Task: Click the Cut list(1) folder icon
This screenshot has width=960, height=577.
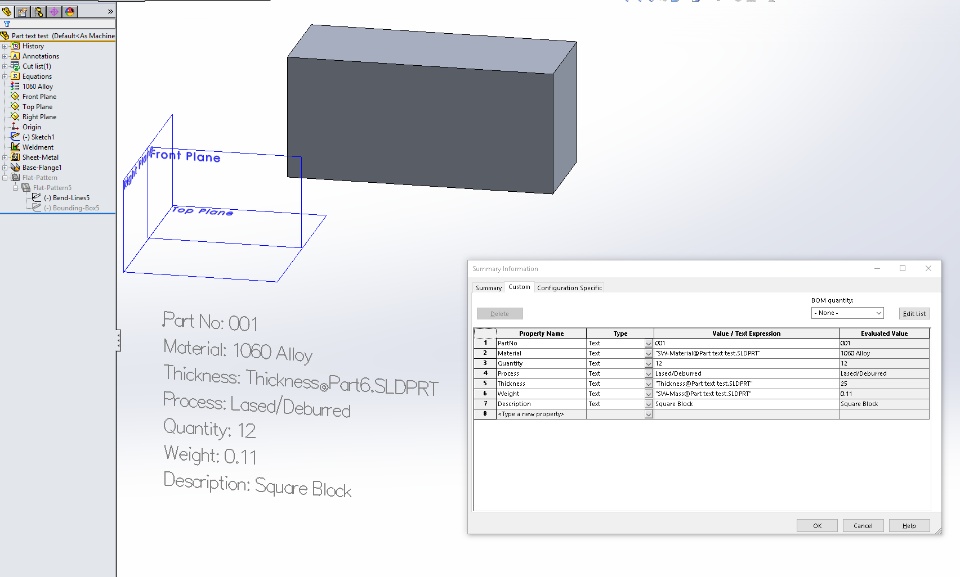Action: [16, 66]
